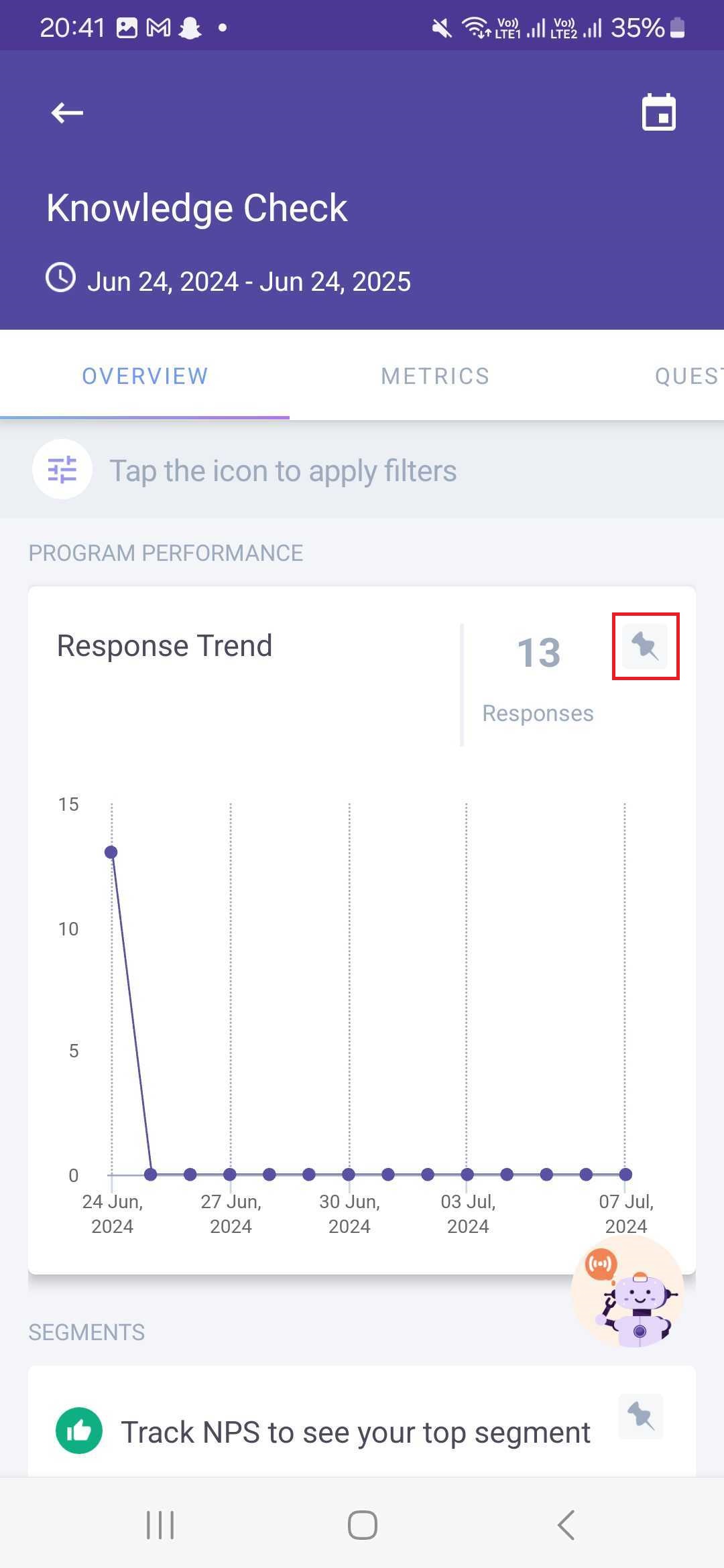Open date range Jun 24, 2024 - Jun 24, 2025
The width and height of the screenshot is (724, 1568).
click(x=249, y=281)
